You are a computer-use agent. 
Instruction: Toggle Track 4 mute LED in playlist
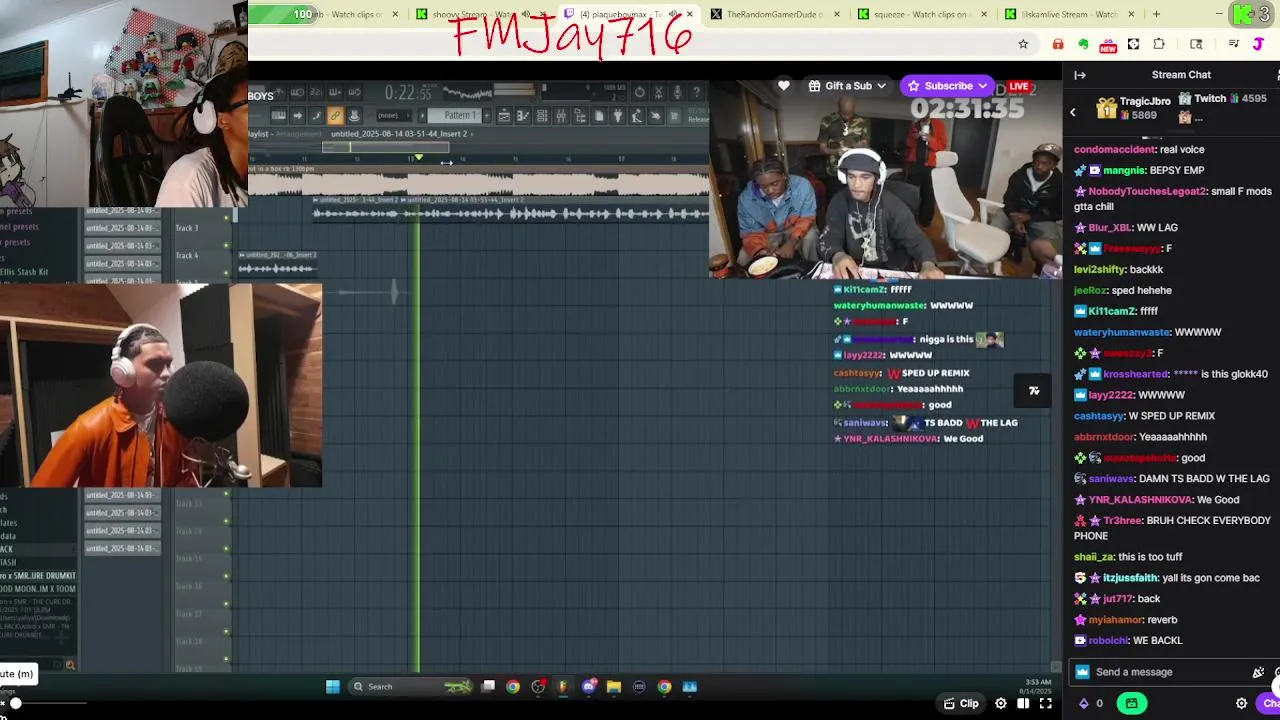(x=226, y=272)
